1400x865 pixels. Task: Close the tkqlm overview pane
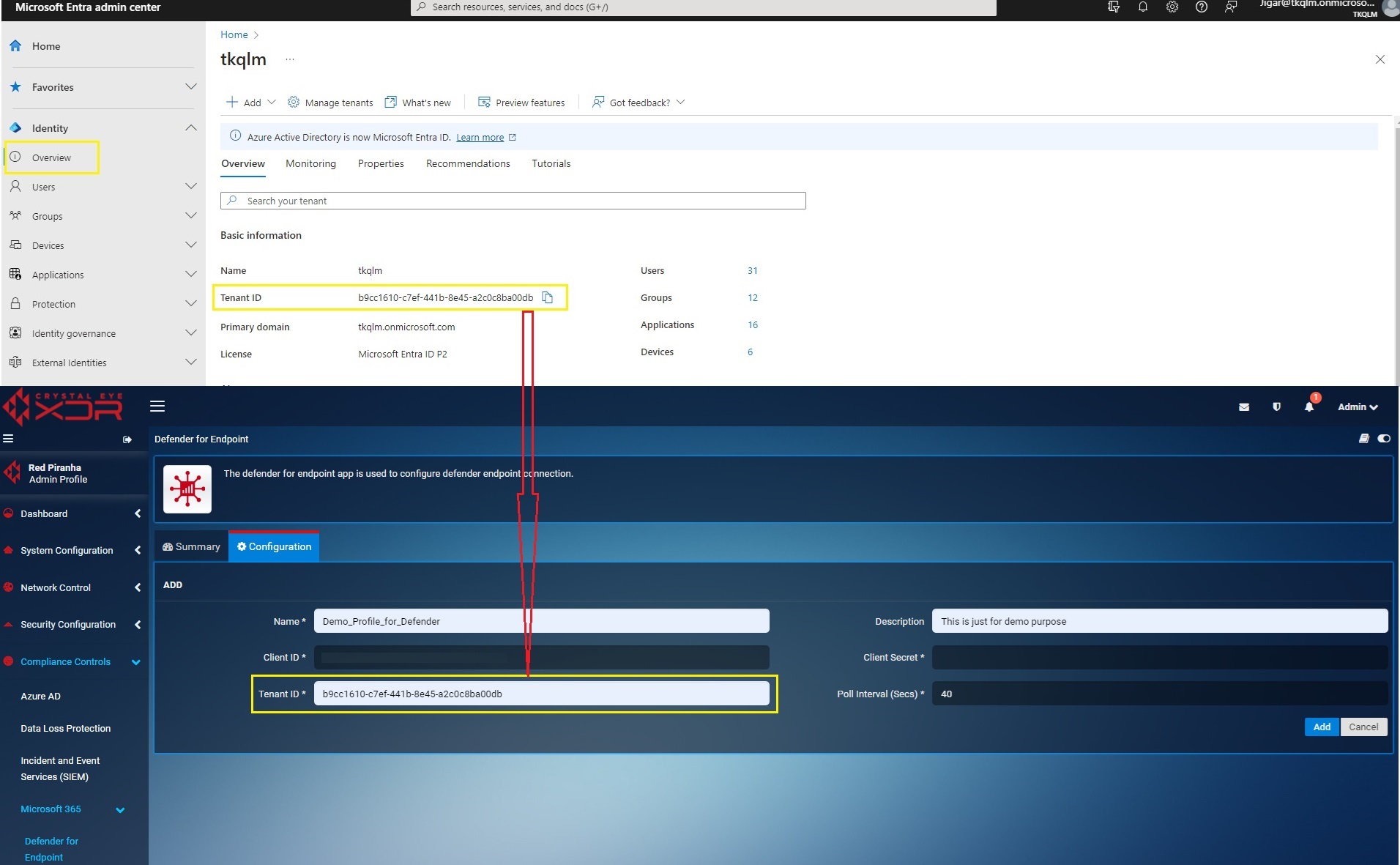point(1380,59)
